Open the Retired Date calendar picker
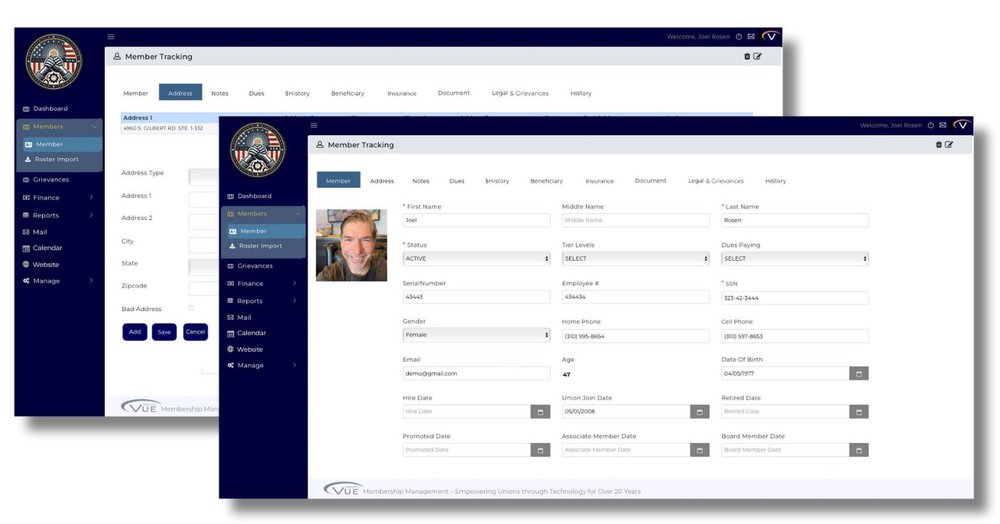This screenshot has height=524, width=1000. [x=859, y=412]
